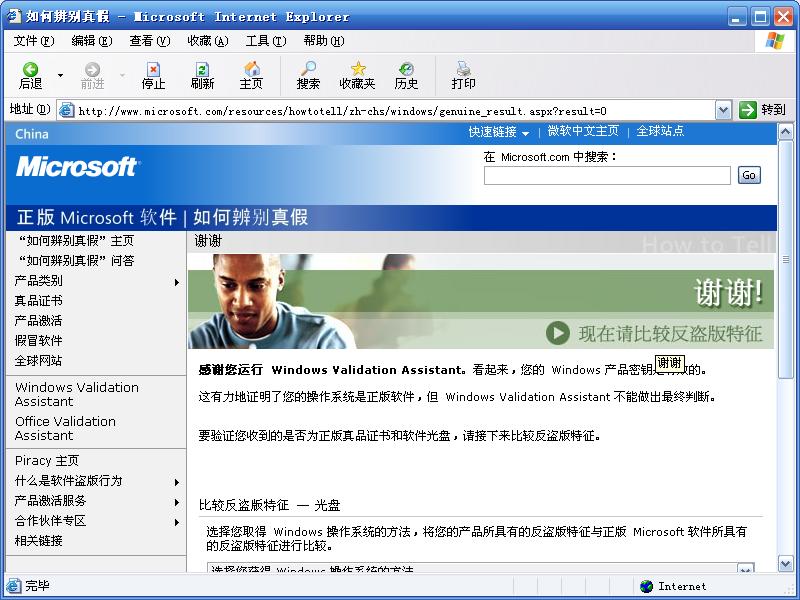The image size is (800, 600).
Task: Open the 真品证书 sidebar link
Action: [38, 301]
